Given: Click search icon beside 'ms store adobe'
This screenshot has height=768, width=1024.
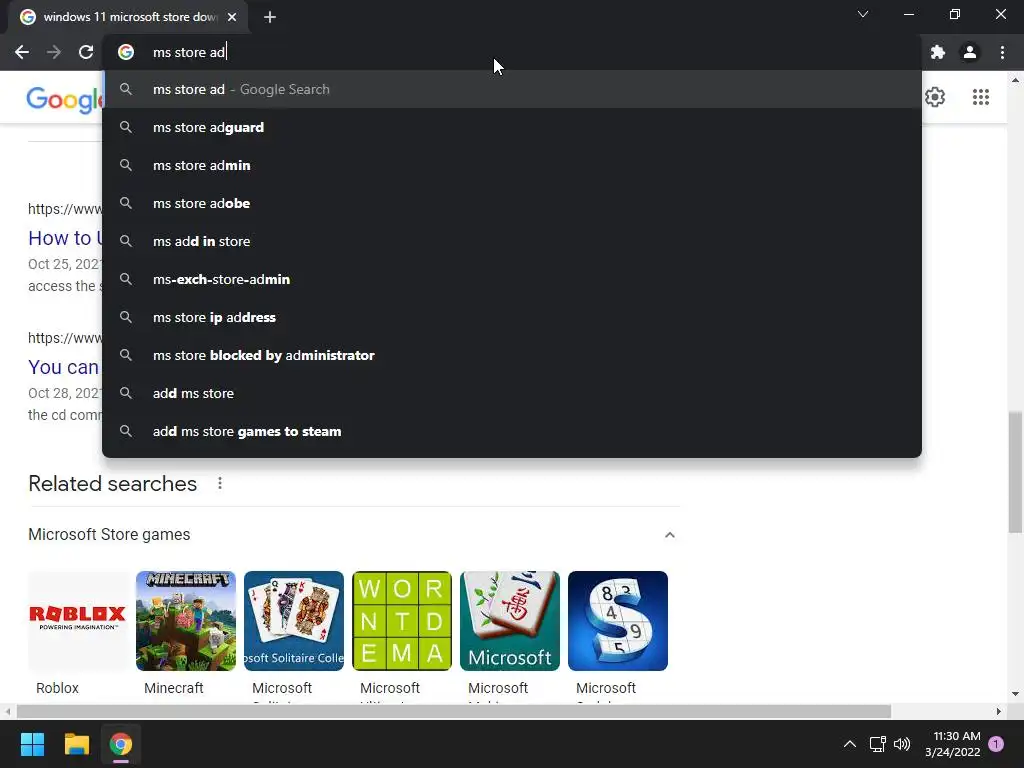Looking at the screenshot, I should tap(126, 203).
